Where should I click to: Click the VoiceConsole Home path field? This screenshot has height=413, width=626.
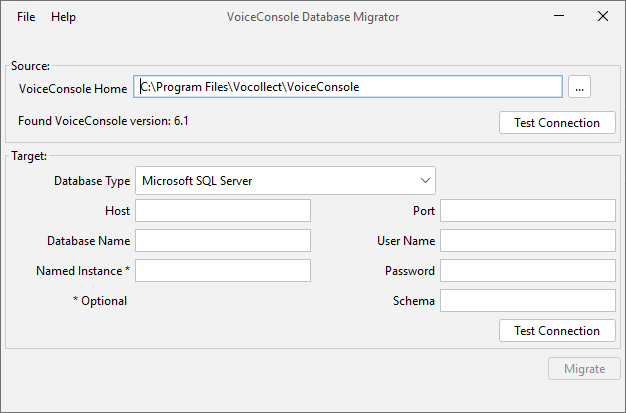349,87
